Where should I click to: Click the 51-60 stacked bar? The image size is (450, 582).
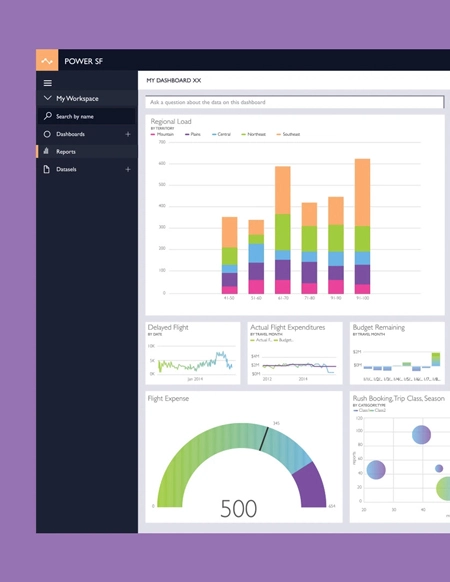pyautogui.click(x=256, y=257)
